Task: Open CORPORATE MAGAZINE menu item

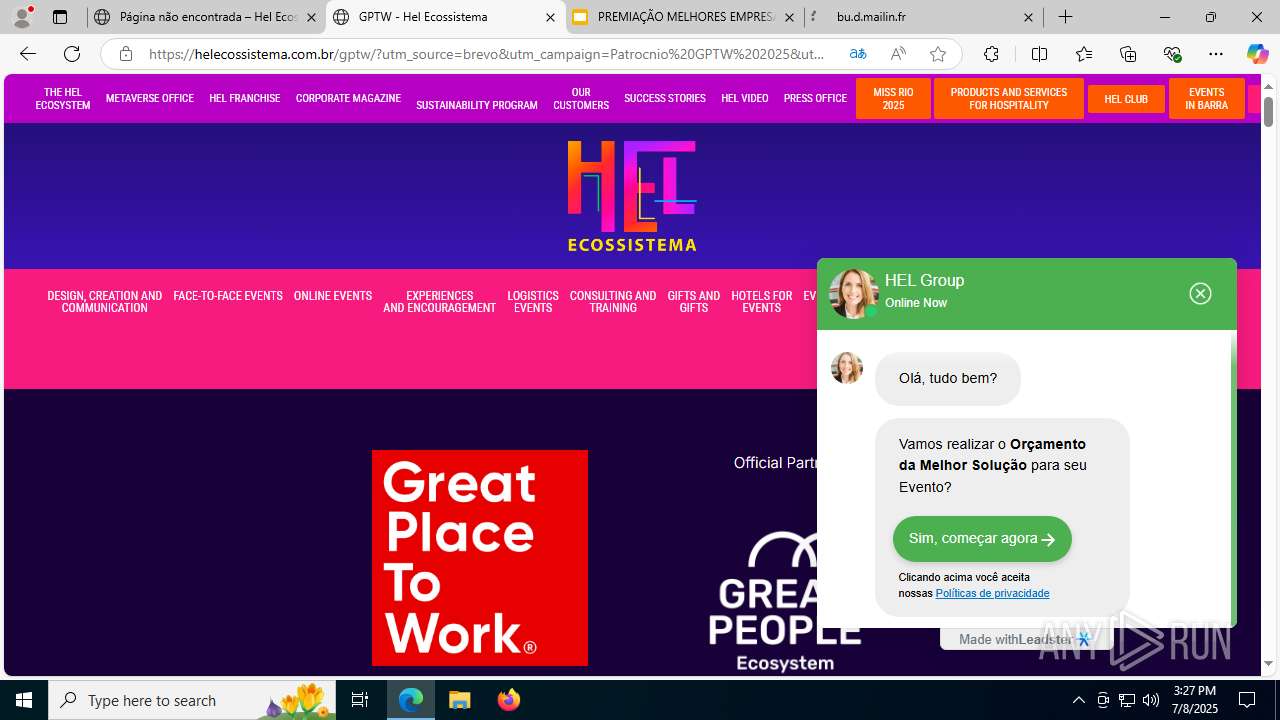Action: [348, 98]
